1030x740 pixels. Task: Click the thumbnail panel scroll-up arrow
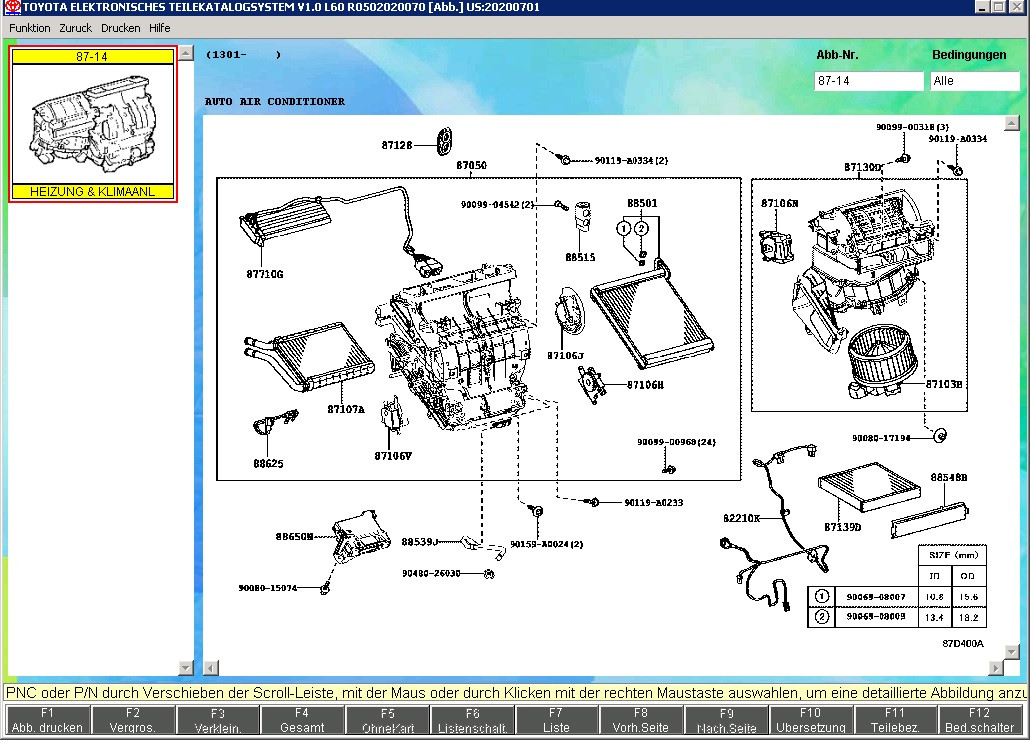(186, 53)
